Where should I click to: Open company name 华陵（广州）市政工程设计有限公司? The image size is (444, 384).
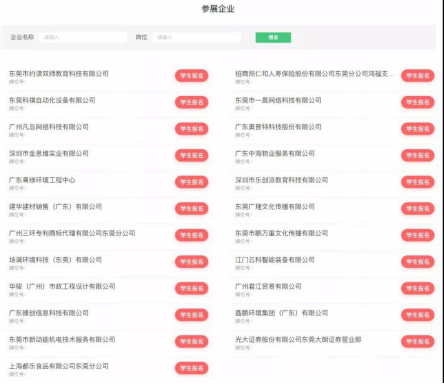click(62, 286)
